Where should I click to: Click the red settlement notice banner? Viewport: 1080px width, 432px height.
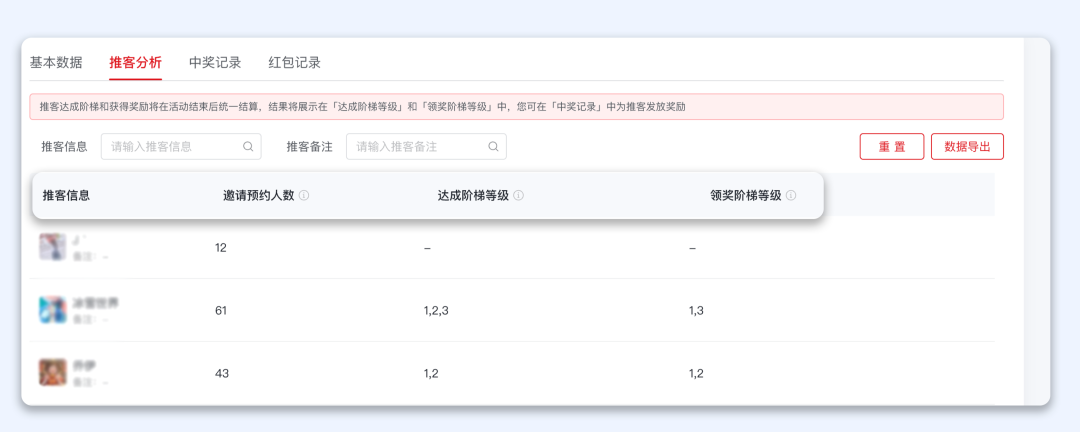(516, 107)
